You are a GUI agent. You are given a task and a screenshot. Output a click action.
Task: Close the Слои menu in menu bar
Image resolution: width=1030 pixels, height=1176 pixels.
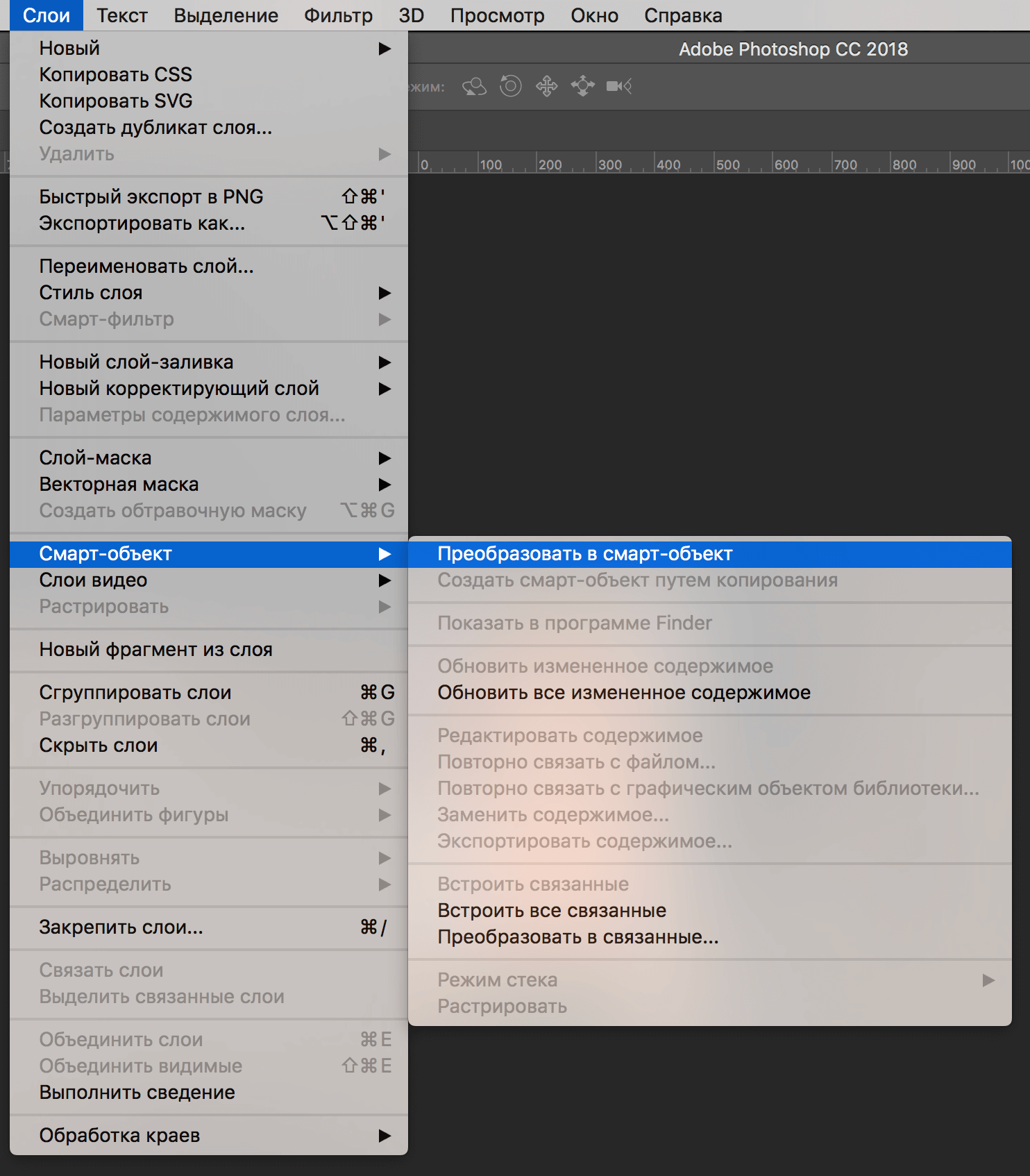point(47,15)
